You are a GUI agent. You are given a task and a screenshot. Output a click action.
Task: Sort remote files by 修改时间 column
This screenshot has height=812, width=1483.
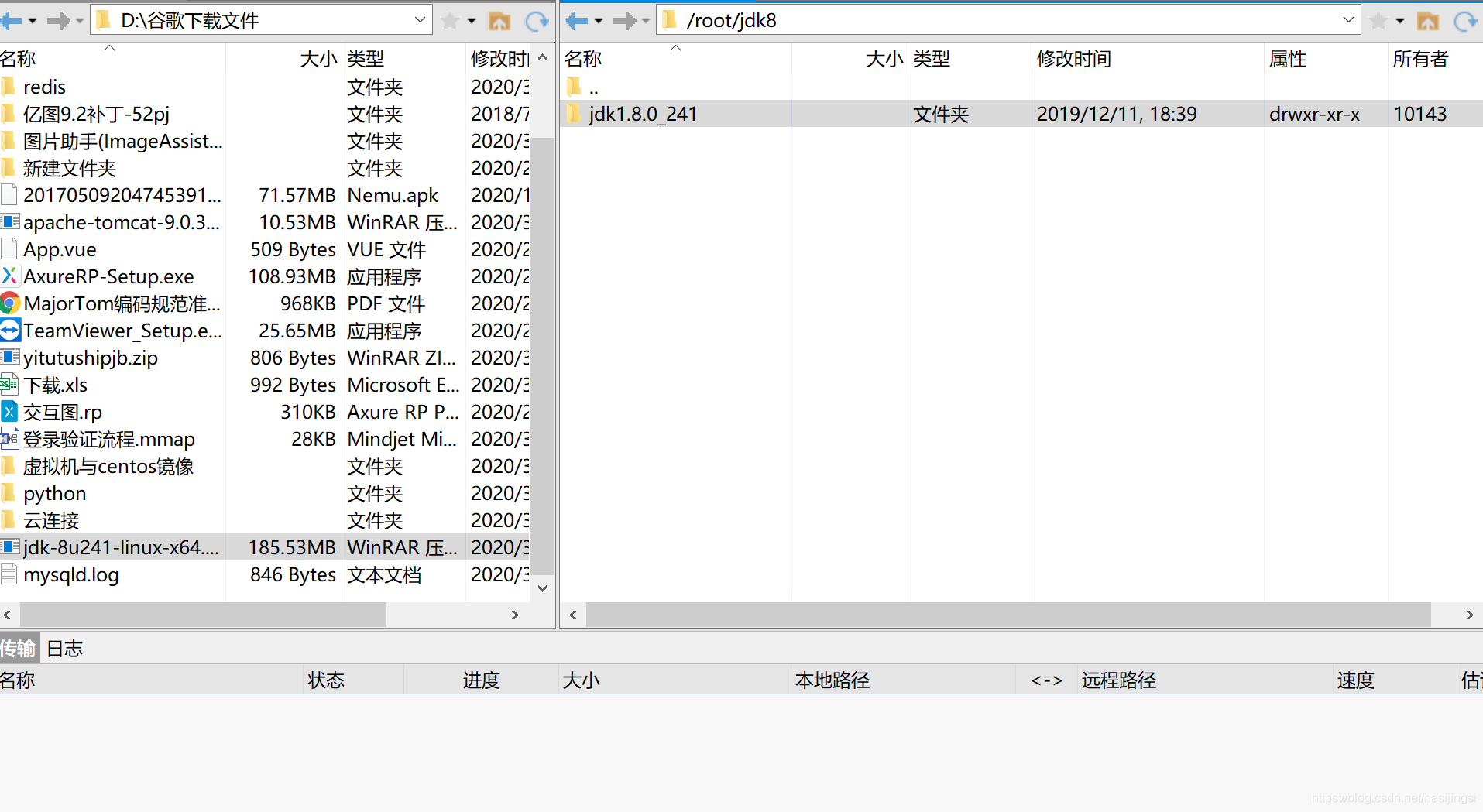click(1147, 59)
